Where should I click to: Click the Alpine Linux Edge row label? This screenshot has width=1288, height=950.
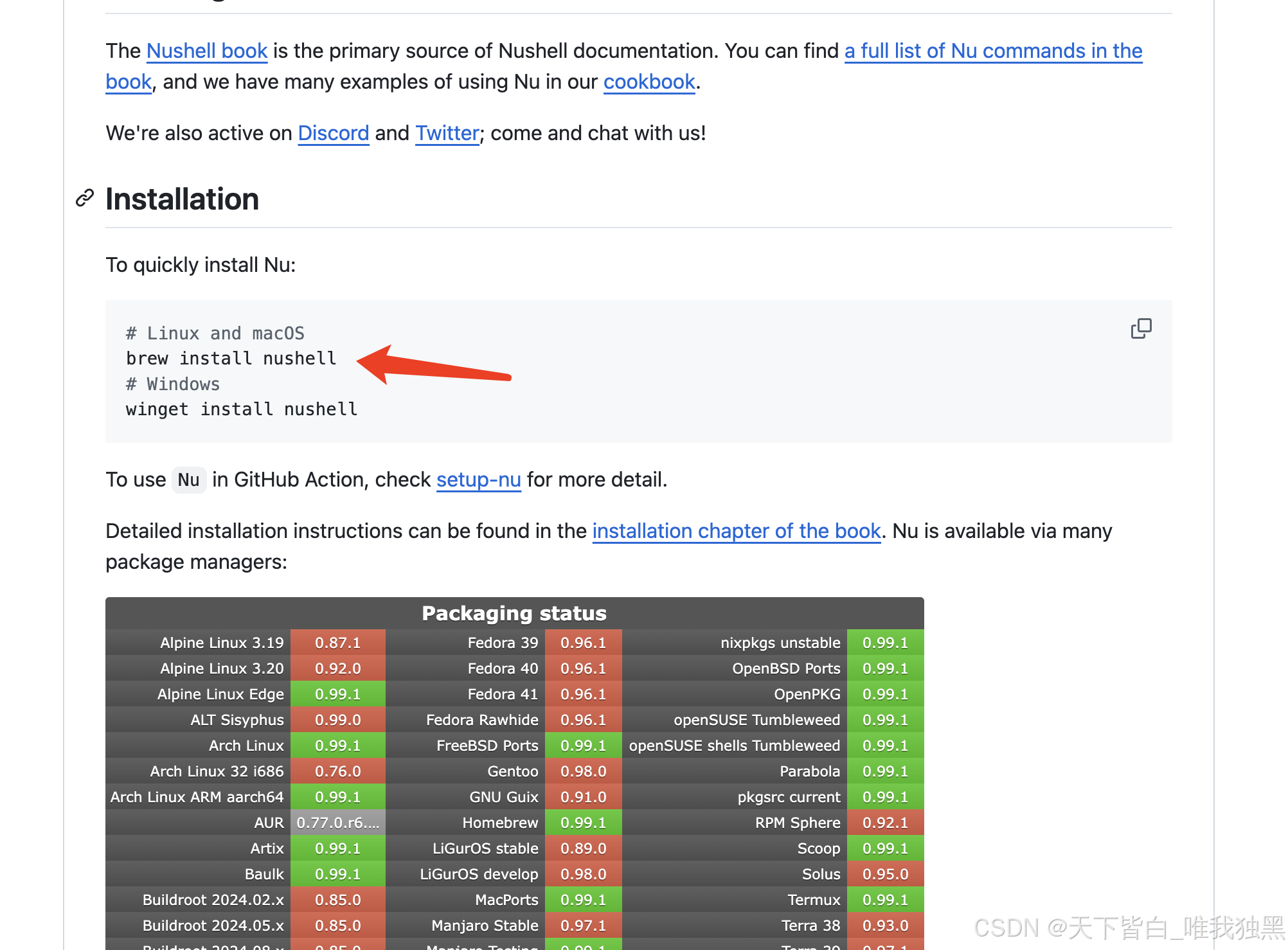(x=220, y=694)
